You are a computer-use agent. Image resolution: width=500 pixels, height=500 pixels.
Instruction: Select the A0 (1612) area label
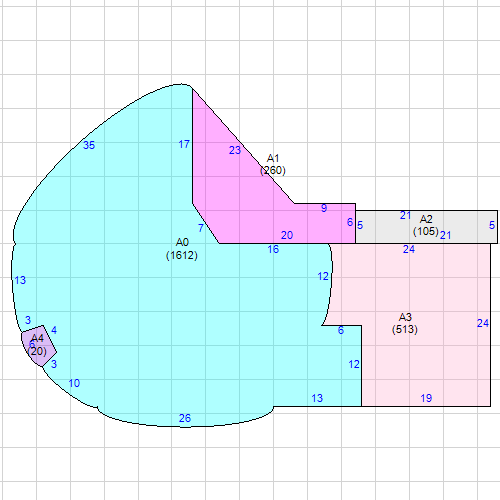[182, 249]
